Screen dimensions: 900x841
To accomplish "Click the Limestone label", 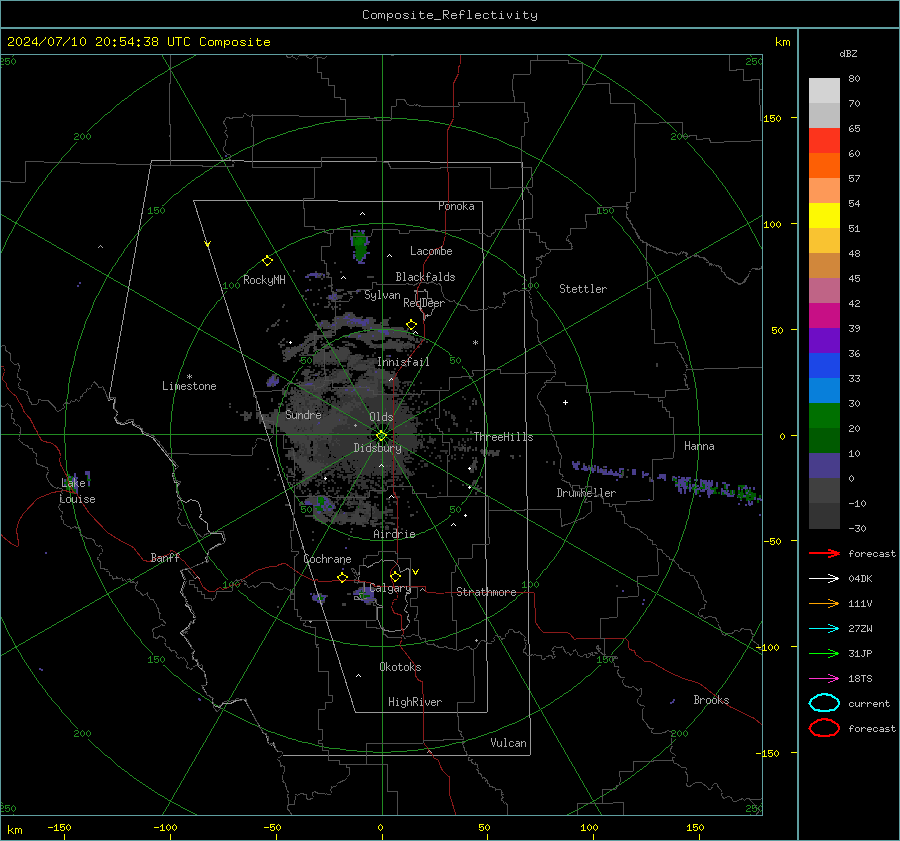I will pyautogui.click(x=189, y=386).
